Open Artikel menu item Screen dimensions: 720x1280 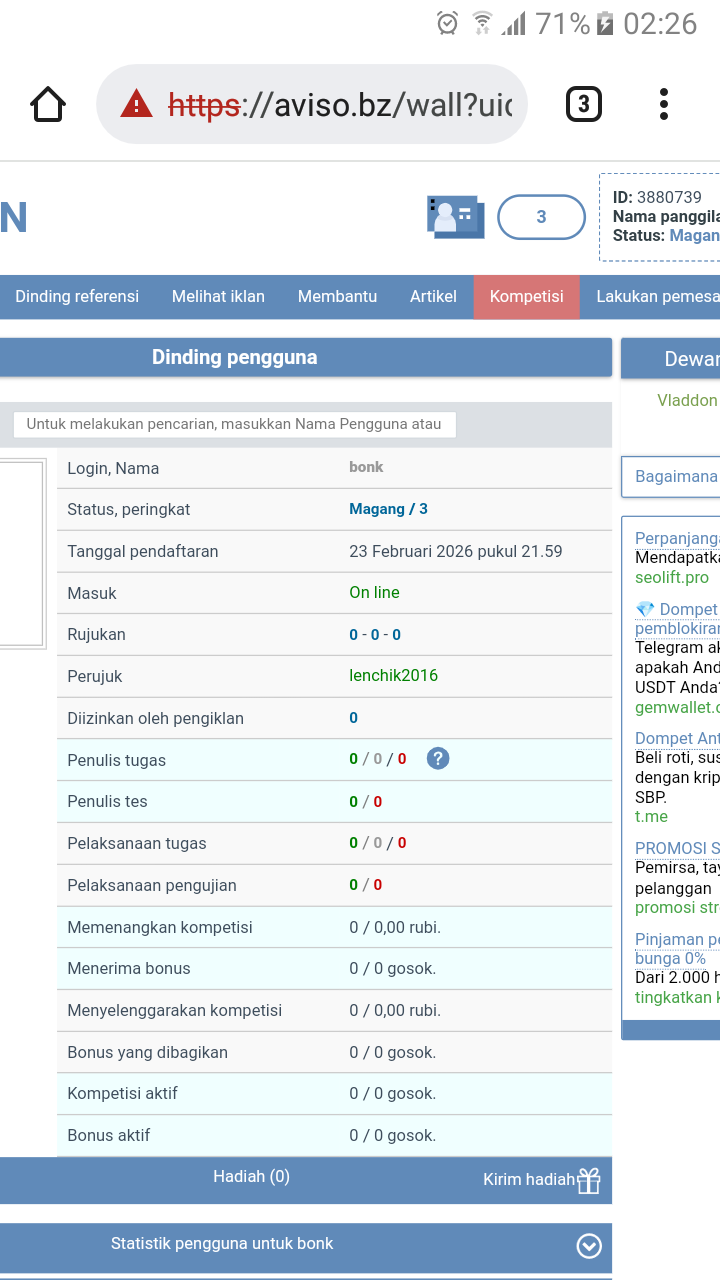pos(433,297)
